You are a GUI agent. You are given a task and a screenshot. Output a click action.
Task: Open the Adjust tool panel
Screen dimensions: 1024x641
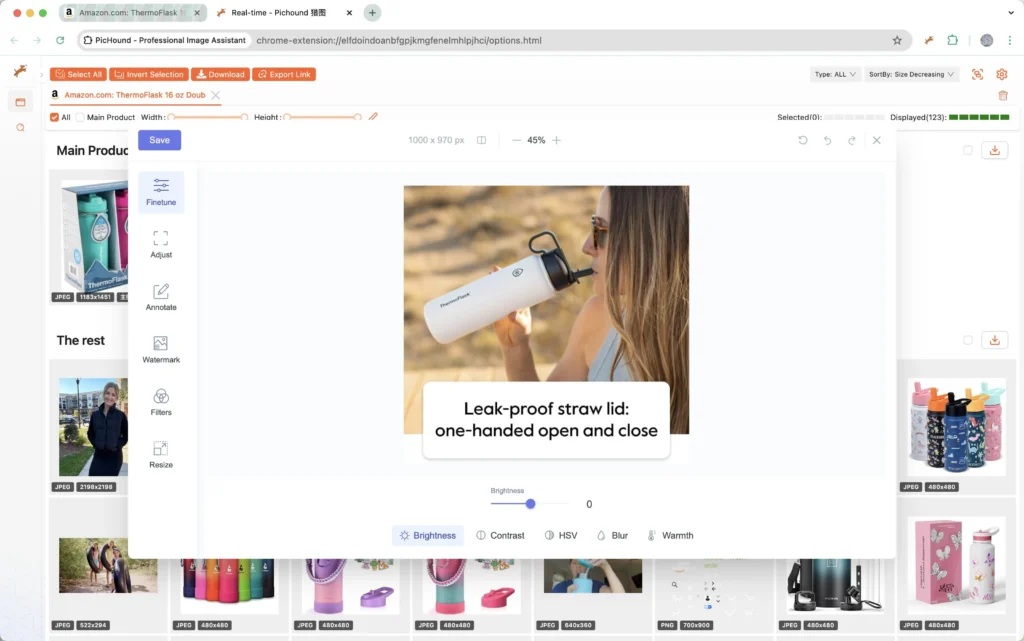coord(161,243)
